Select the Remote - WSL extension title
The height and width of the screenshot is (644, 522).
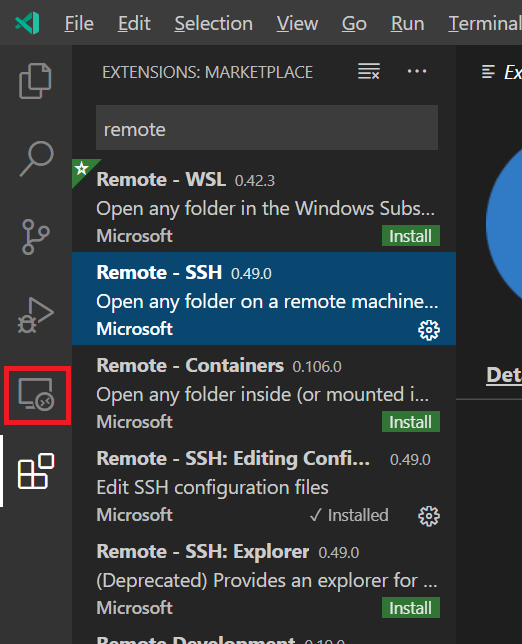coord(161,179)
